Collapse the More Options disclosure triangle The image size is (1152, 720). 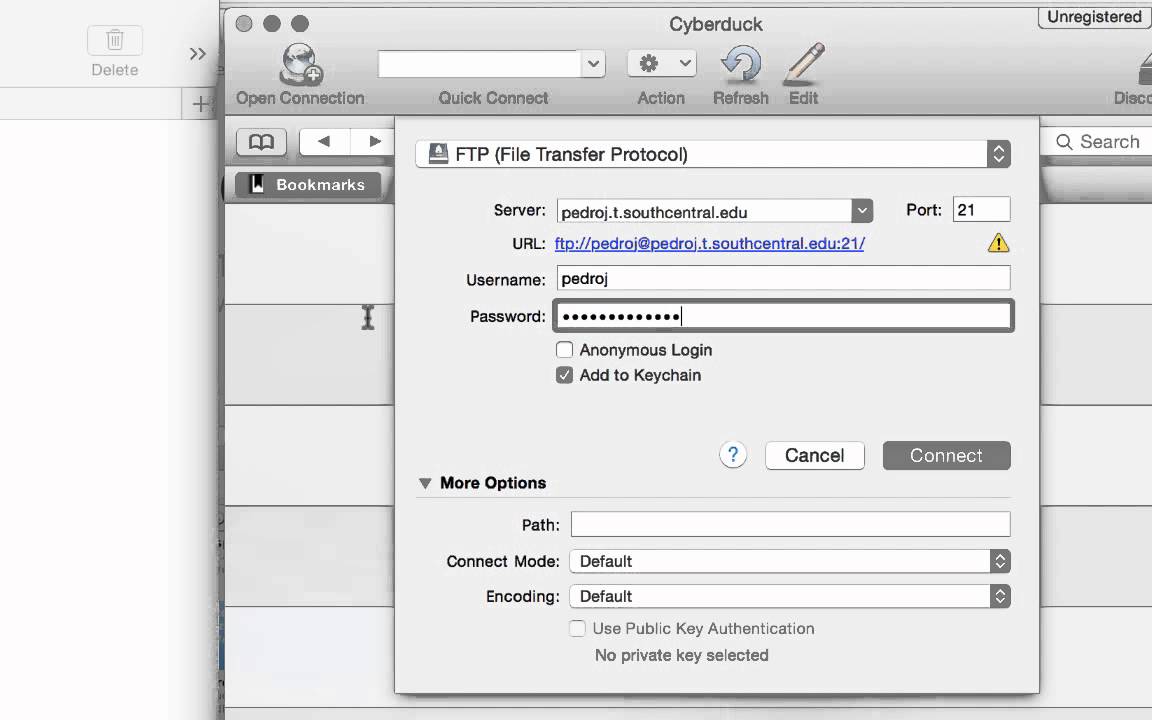425,483
